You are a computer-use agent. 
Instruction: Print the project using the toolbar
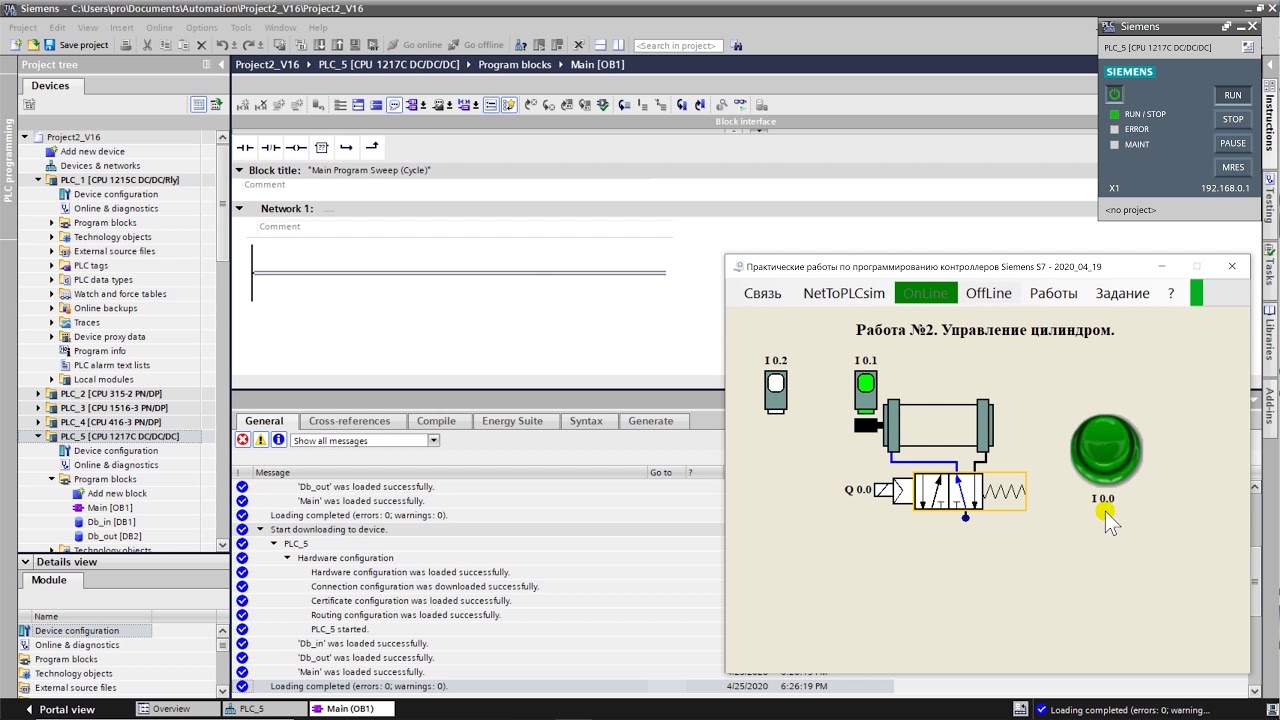coord(126,45)
